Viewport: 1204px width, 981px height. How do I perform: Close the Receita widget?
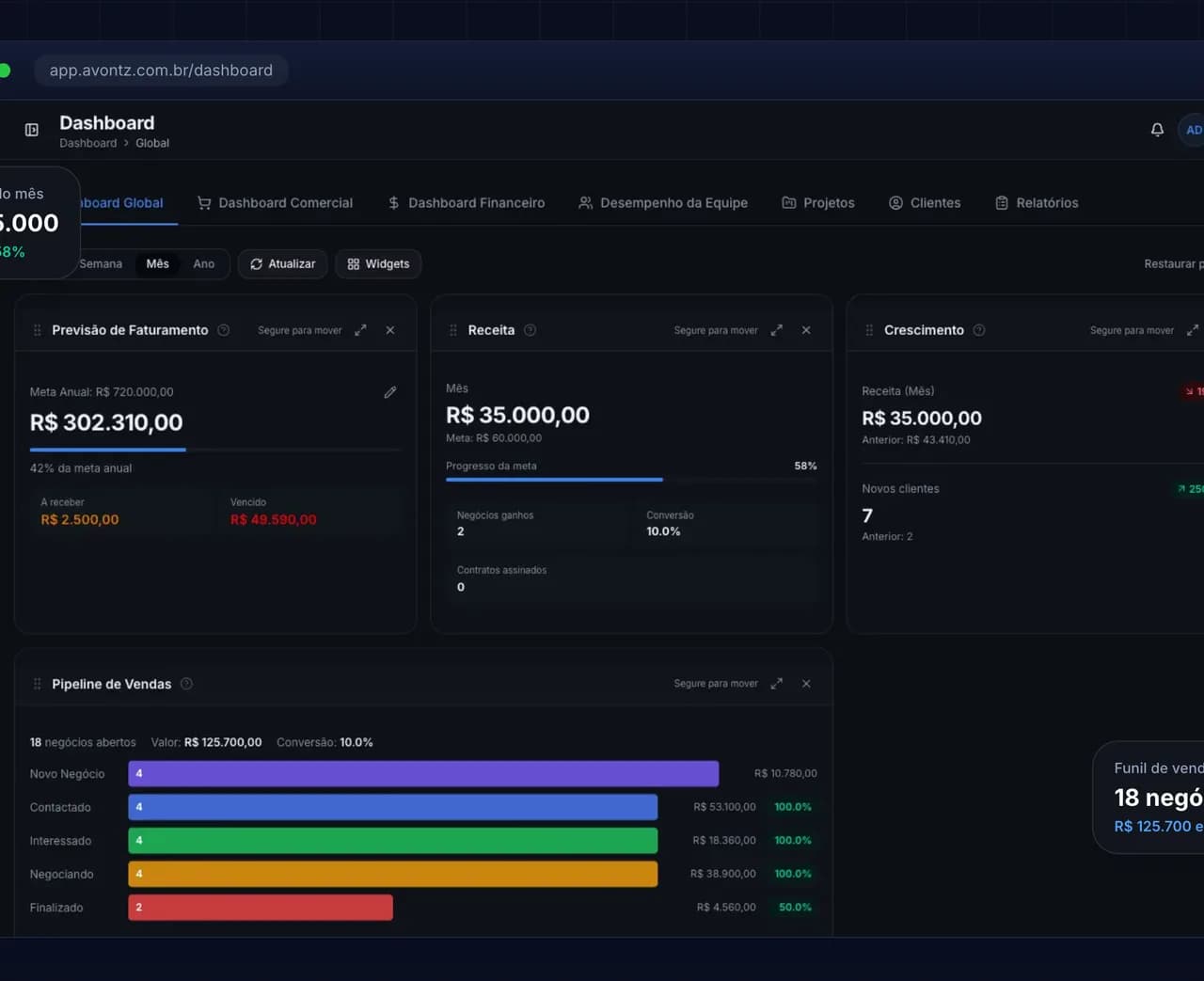coord(806,330)
